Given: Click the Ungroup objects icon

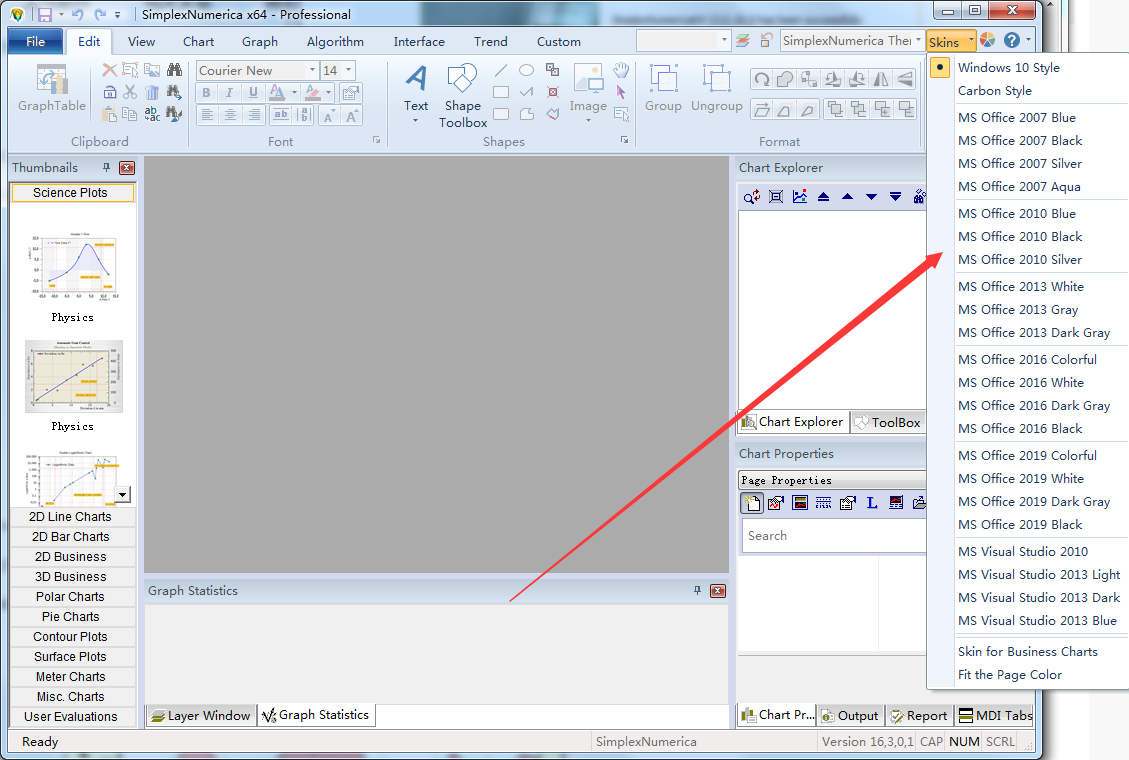Looking at the screenshot, I should (x=716, y=89).
